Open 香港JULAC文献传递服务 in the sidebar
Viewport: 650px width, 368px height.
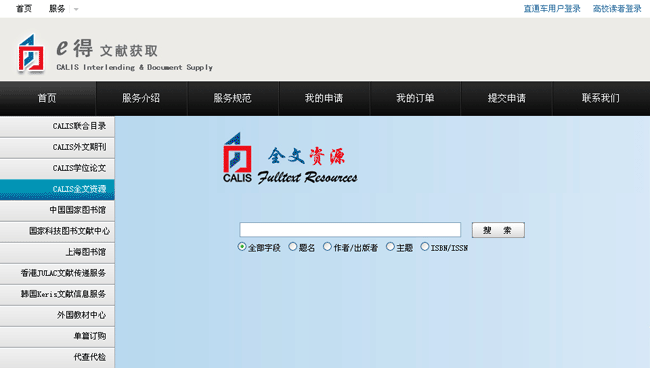click(57, 274)
